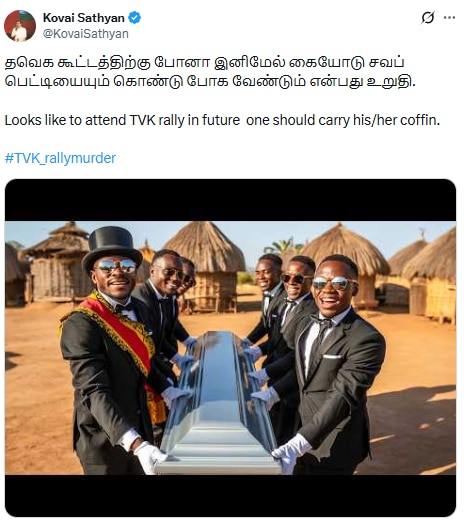Screen dimensions: 464x523
Task: Click the Tamil text of the post
Action: (210, 72)
